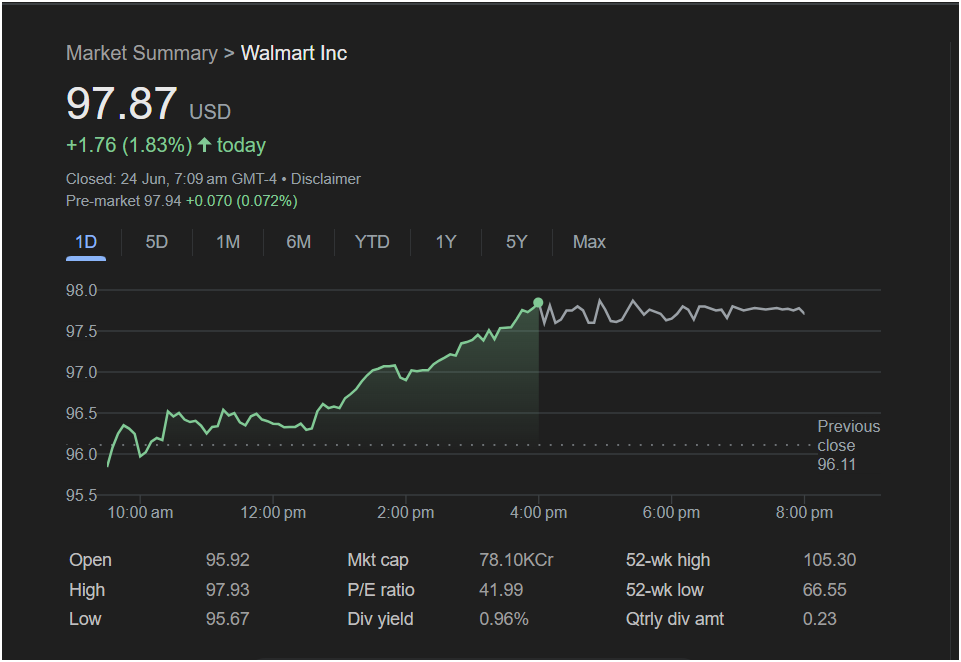This screenshot has width=961, height=662.
Task: Click the 2:00 pm axis label
Action: (406, 512)
